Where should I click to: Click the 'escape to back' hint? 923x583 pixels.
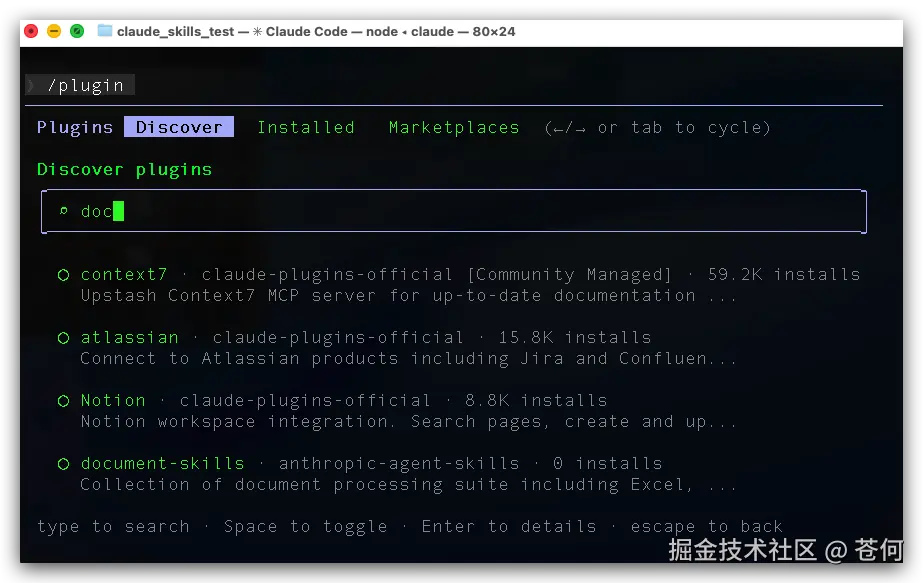pos(706,526)
